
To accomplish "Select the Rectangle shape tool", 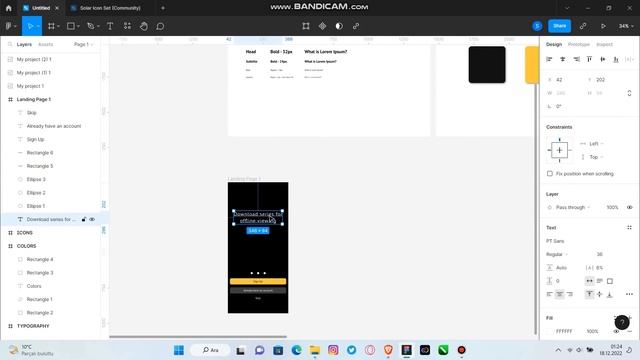I will 71,26.
